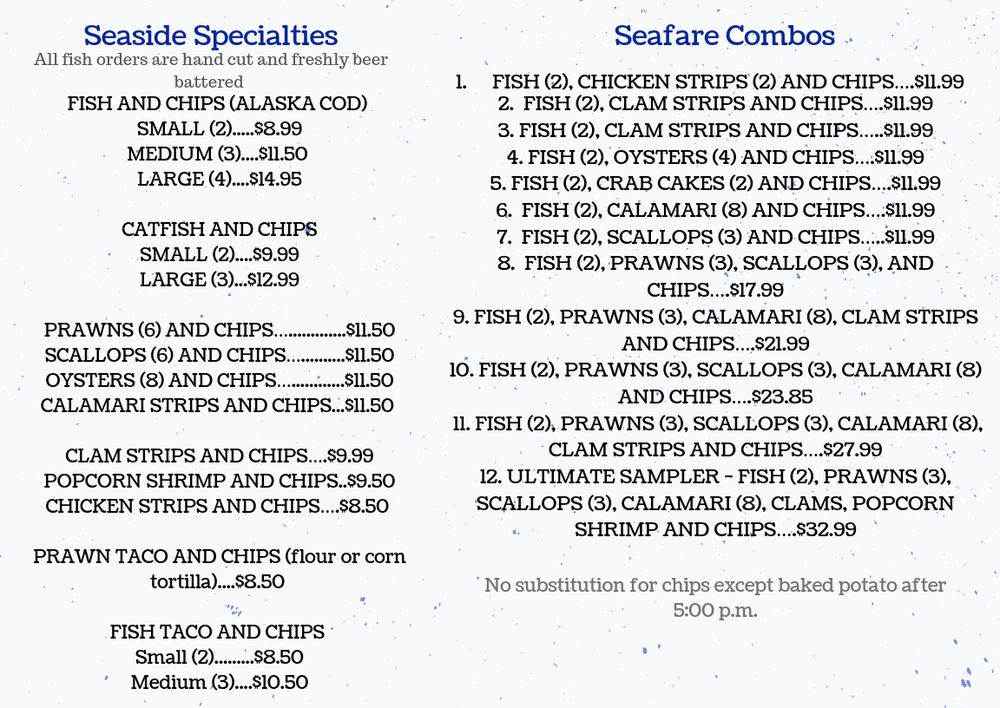The width and height of the screenshot is (1000, 708).
Task: Click the no substitution for chips note
Action: click(714, 597)
